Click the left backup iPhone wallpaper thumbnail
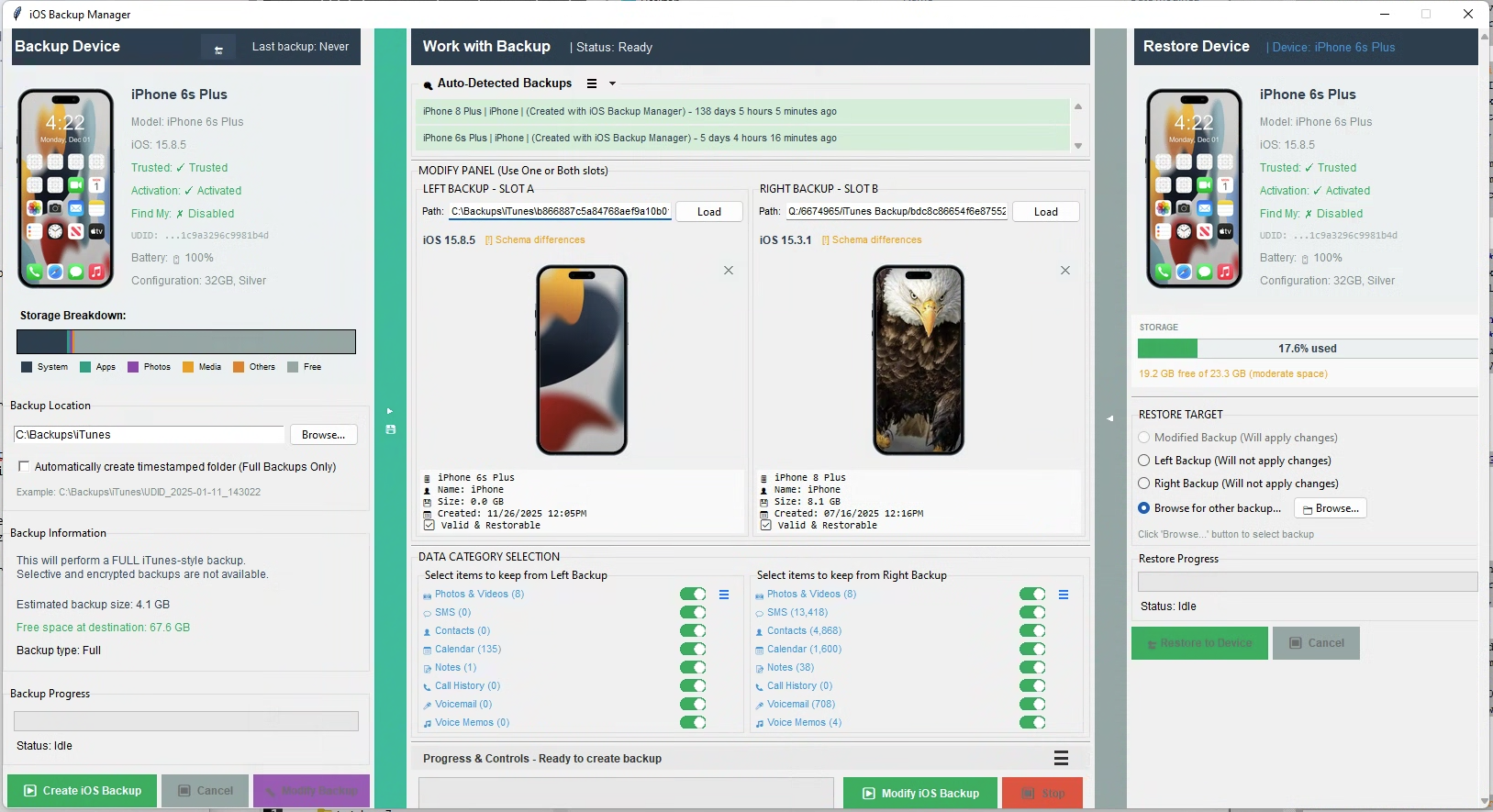Viewport: 1493px width, 812px height. click(x=582, y=360)
